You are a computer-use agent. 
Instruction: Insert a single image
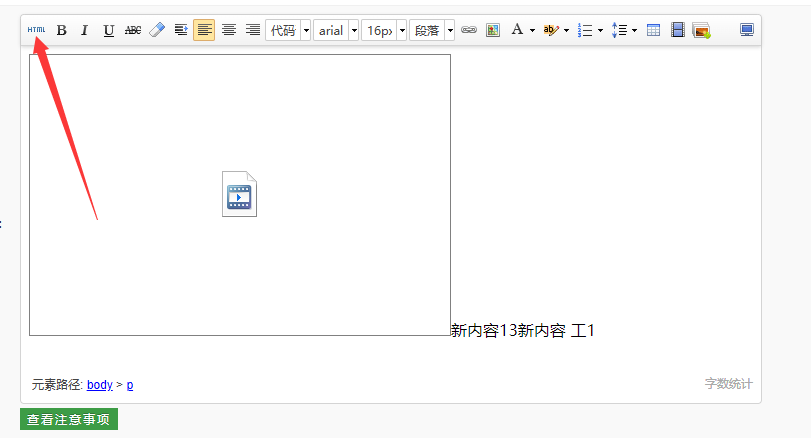493,31
